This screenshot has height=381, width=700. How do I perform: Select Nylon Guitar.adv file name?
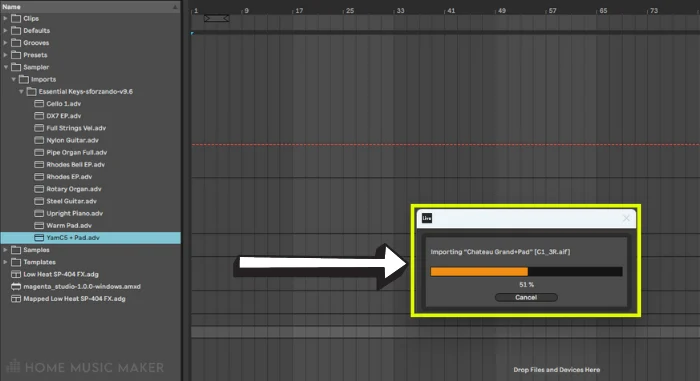73,140
